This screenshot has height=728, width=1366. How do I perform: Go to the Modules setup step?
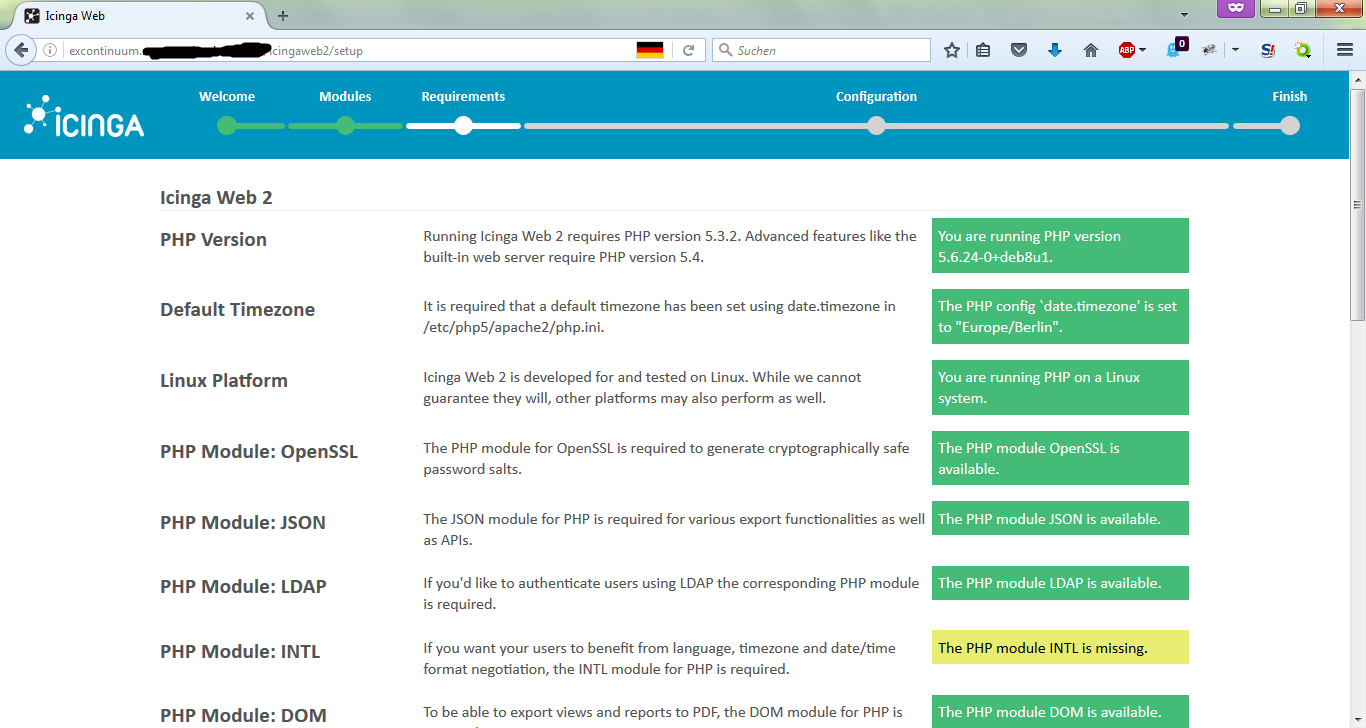(345, 97)
